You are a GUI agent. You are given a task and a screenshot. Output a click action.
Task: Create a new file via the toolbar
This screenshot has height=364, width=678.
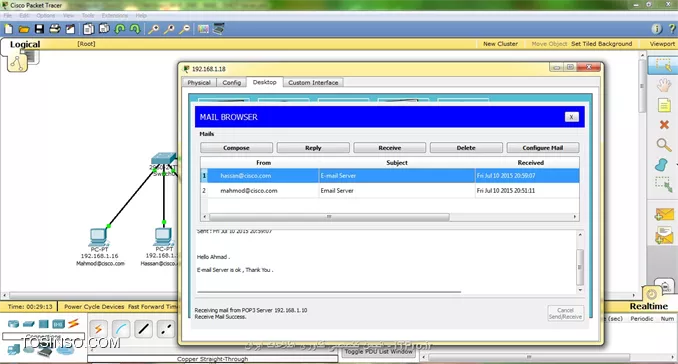[8, 29]
